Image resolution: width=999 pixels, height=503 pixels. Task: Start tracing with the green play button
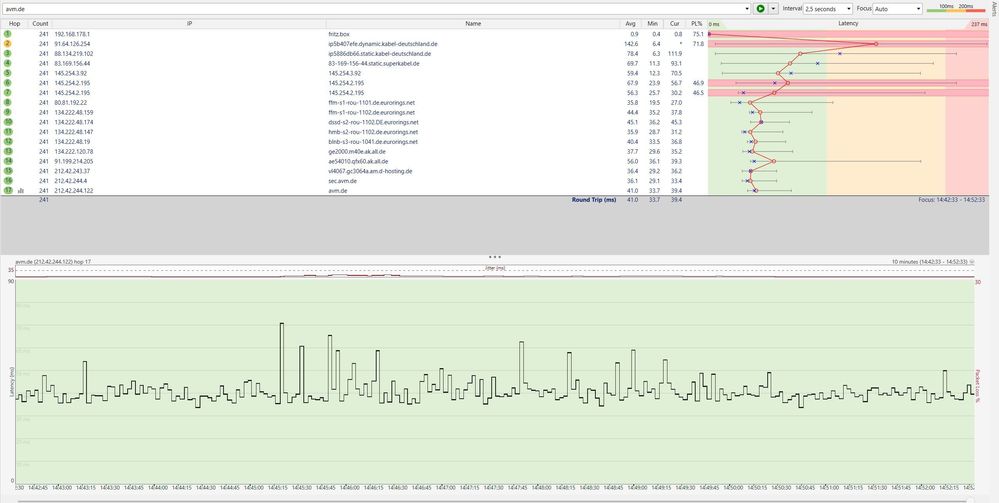[760, 9]
